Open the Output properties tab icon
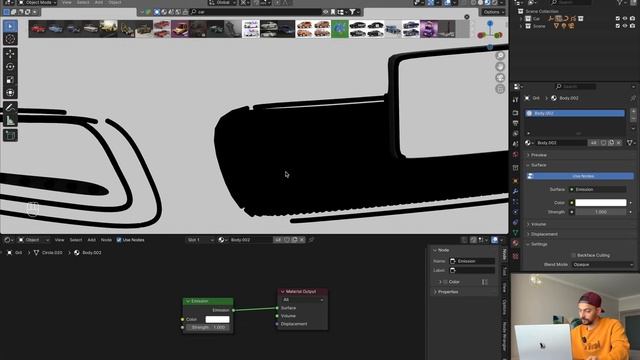640x360 pixels. 516,123
